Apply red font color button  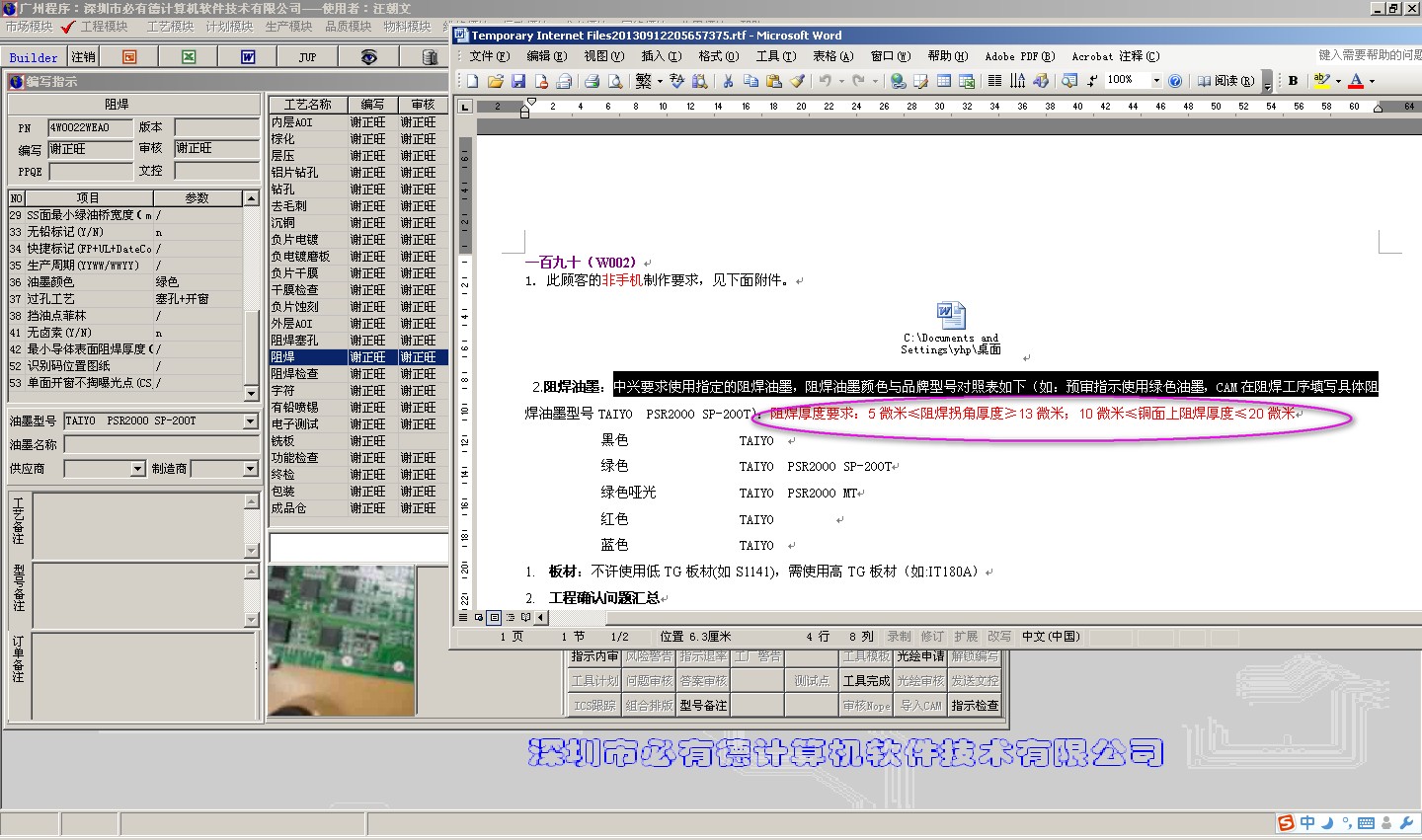point(1357,81)
